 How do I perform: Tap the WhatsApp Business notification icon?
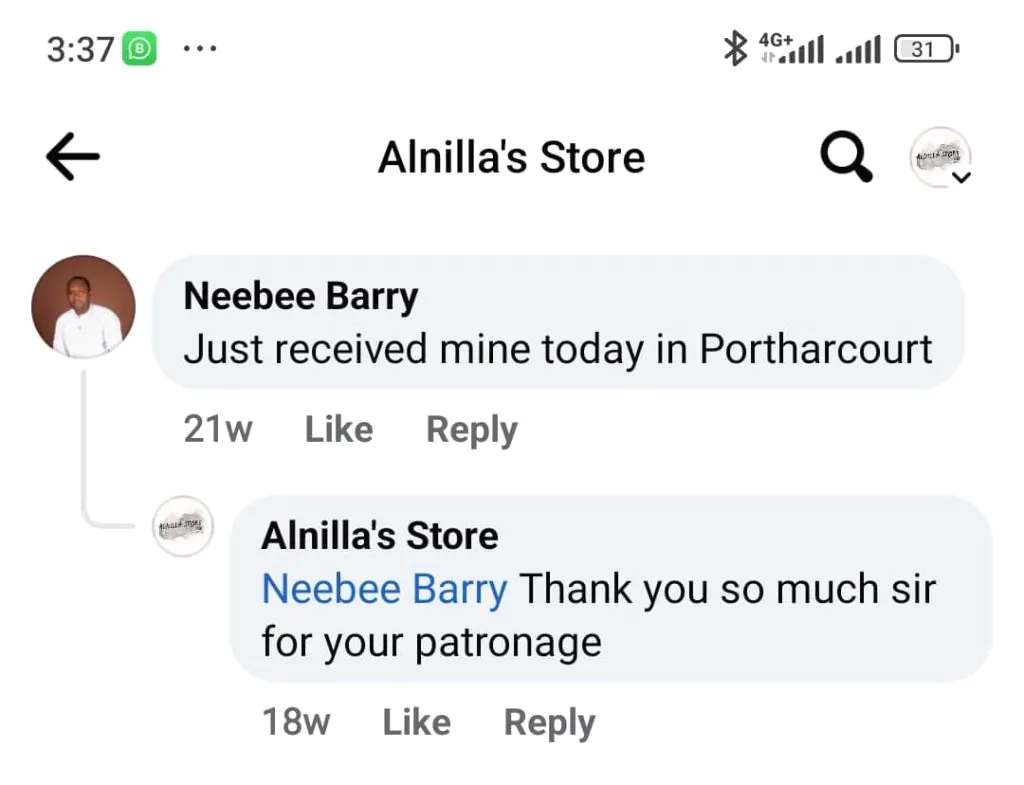tap(140, 48)
